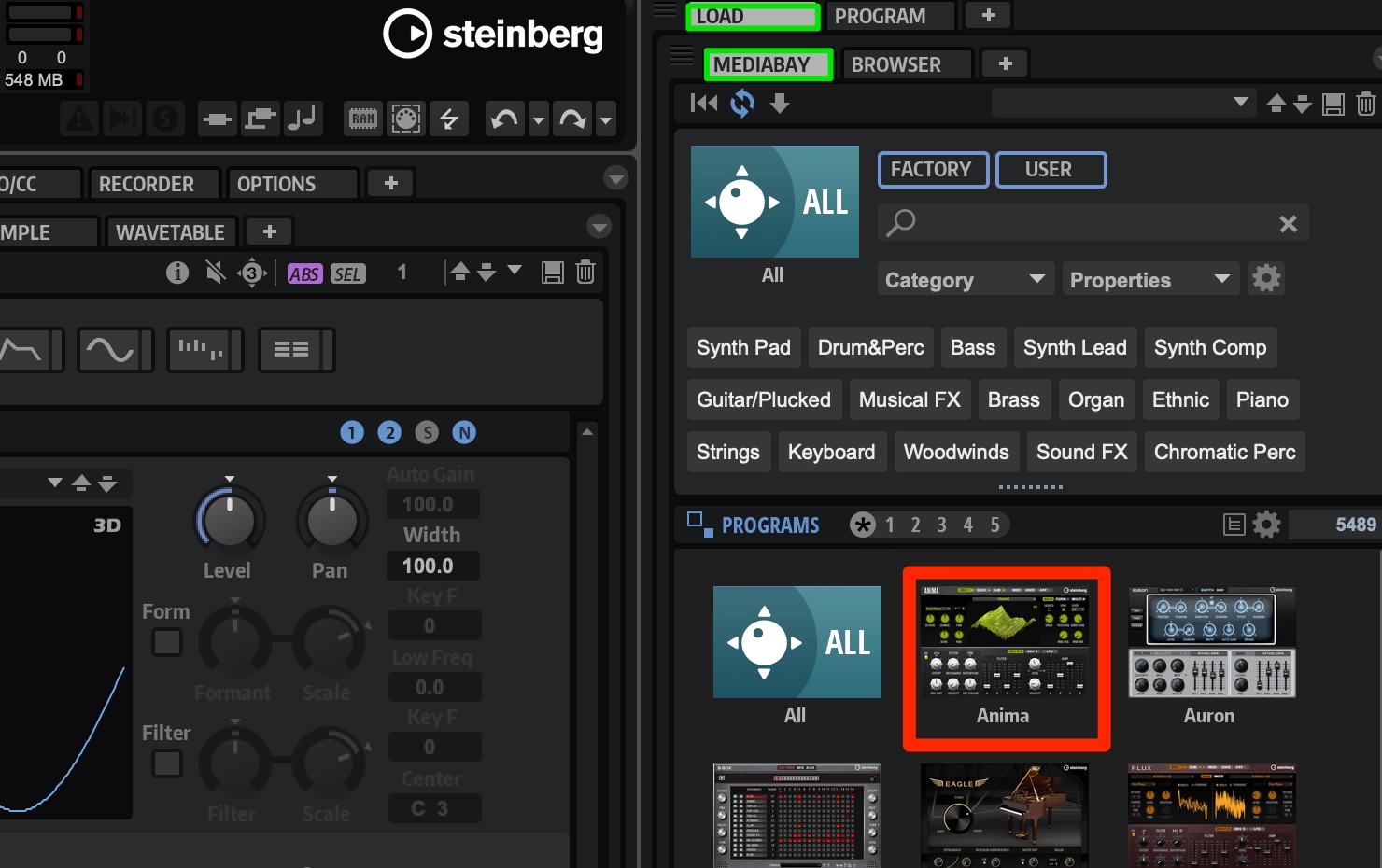Image resolution: width=1382 pixels, height=868 pixels.
Task: Open redo history dropdown arrow
Action: coord(606,119)
